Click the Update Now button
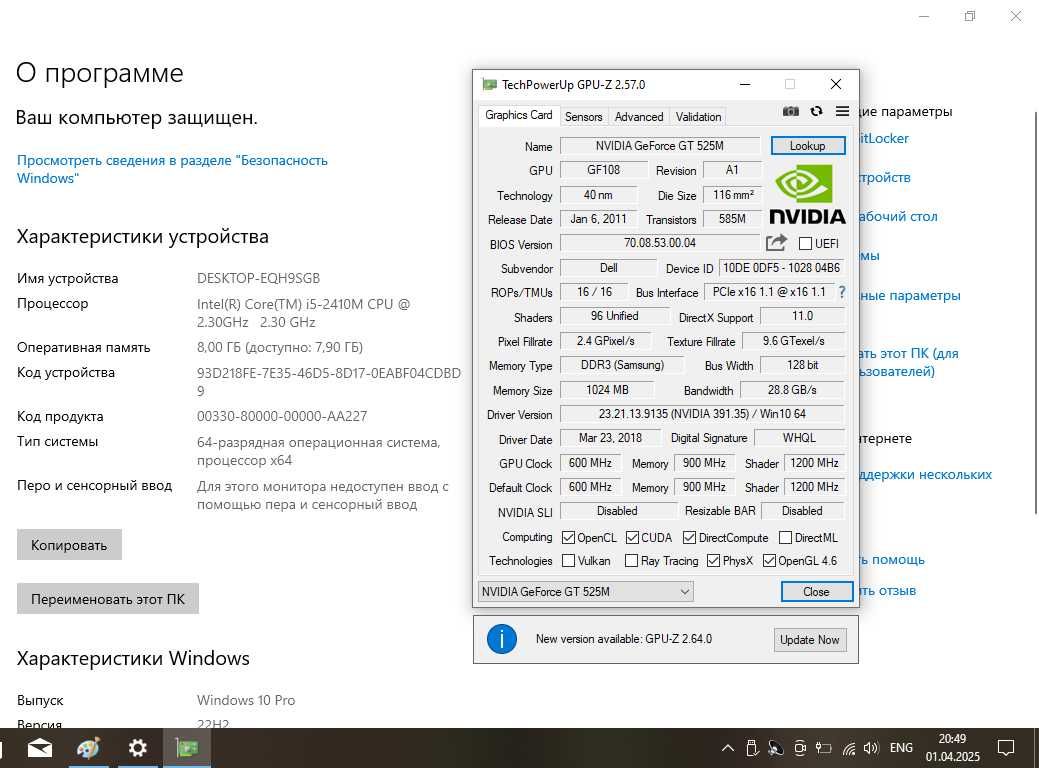Viewport: 1039px width, 768px height. (x=809, y=639)
